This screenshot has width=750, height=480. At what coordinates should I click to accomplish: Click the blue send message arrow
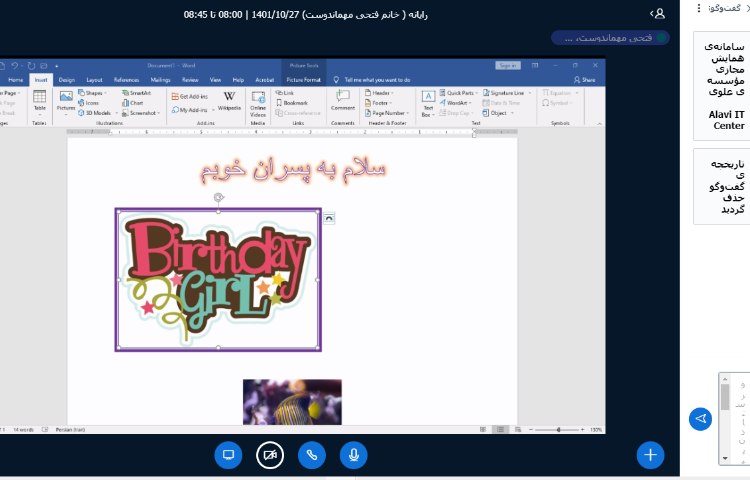700,419
